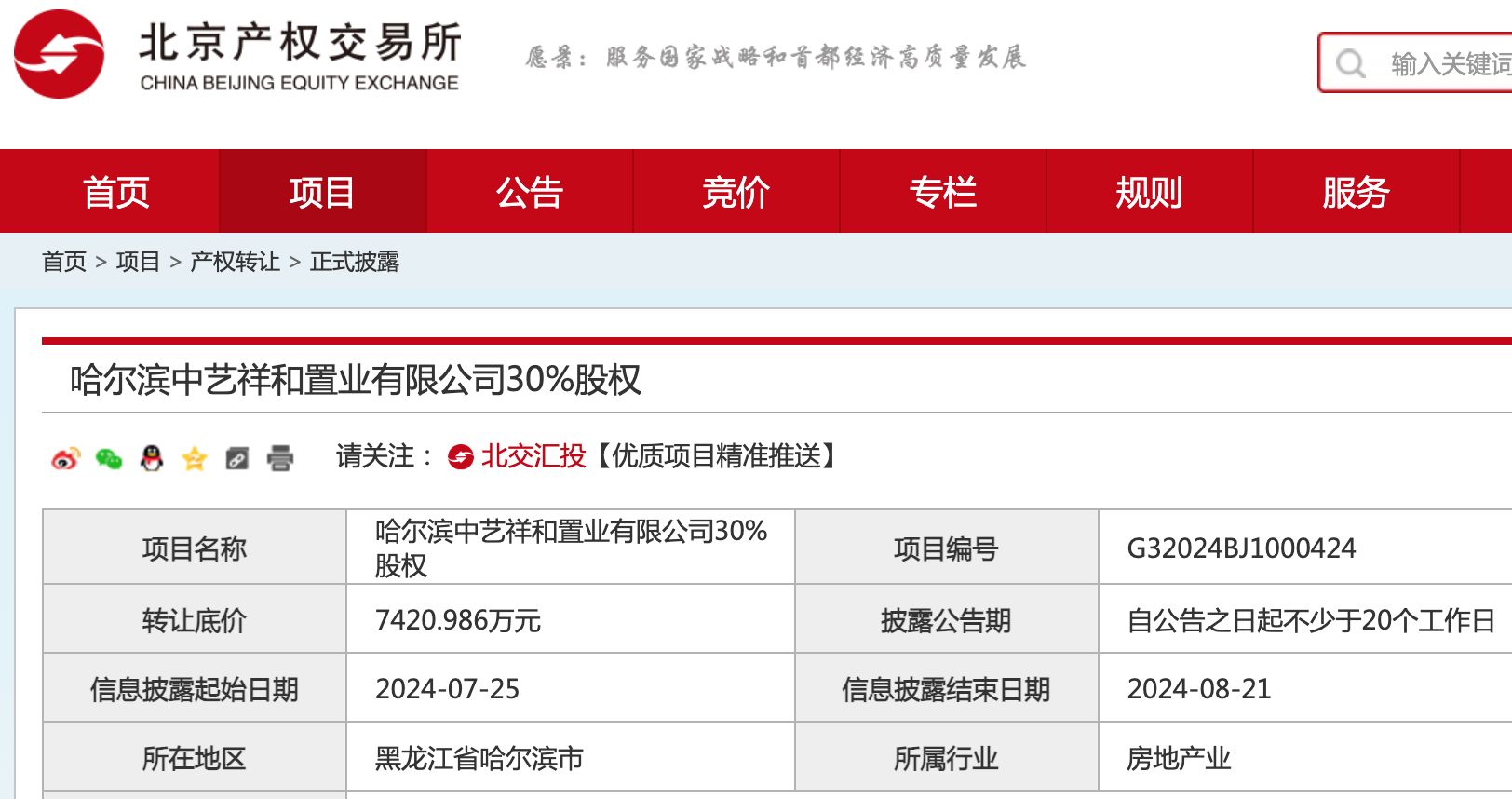
Task: Go to 产权转让 in the breadcrumb
Action: coord(235,262)
